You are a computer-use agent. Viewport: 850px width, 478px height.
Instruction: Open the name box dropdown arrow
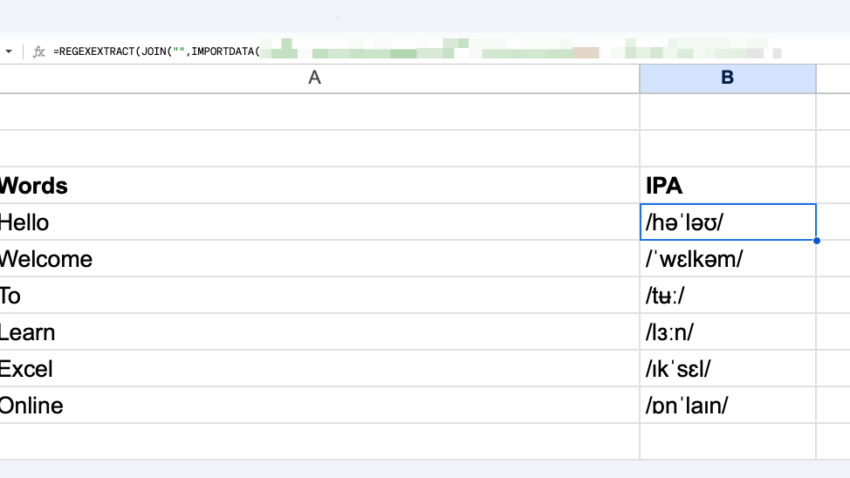pos(9,51)
